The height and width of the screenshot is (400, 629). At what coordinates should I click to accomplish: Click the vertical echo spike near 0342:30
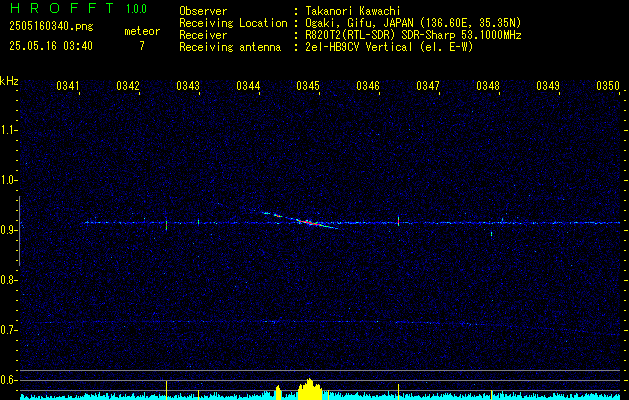point(166,225)
